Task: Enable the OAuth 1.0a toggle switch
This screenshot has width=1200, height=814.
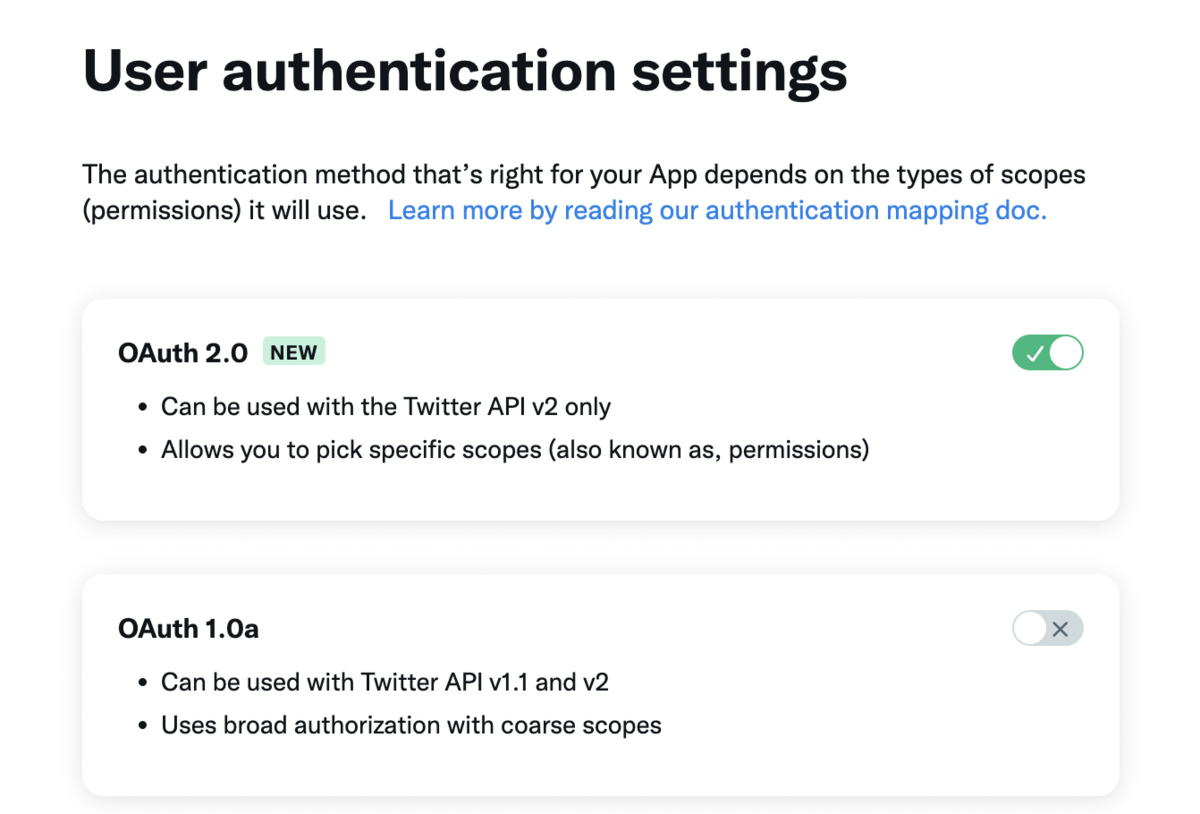Action: pos(1048,629)
